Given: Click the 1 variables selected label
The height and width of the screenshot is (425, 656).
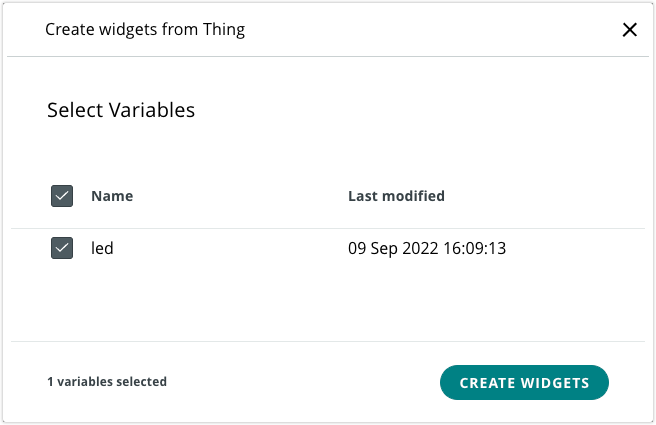Looking at the screenshot, I should (x=107, y=382).
